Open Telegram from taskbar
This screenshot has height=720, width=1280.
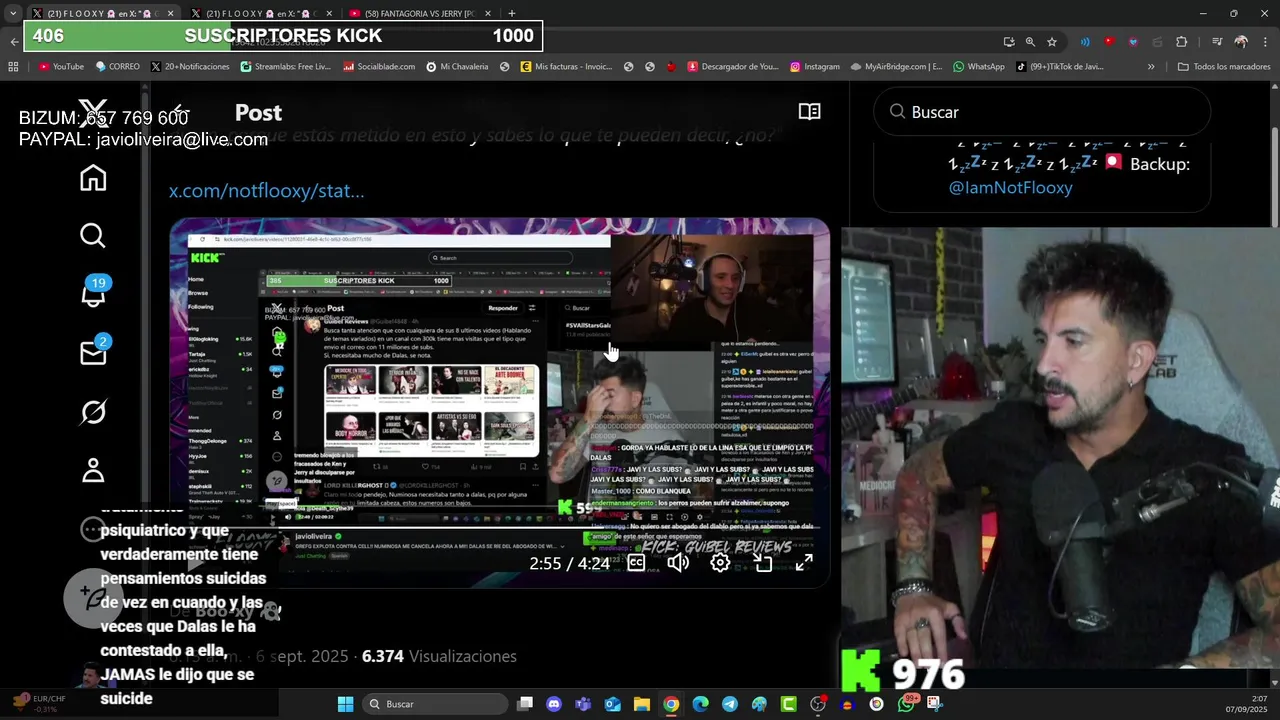click(x=729, y=704)
